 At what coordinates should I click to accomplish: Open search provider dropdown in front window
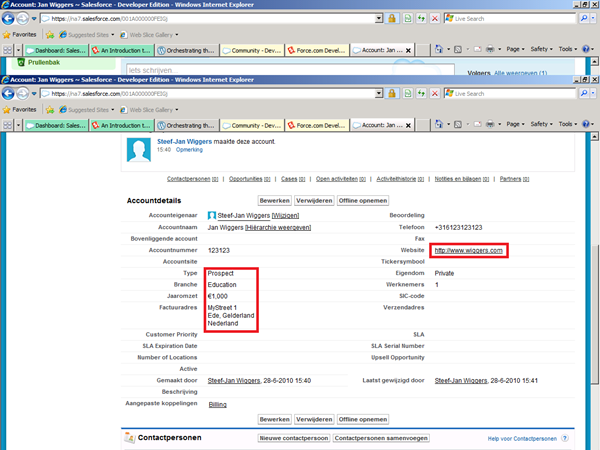pyautogui.click(x=593, y=94)
